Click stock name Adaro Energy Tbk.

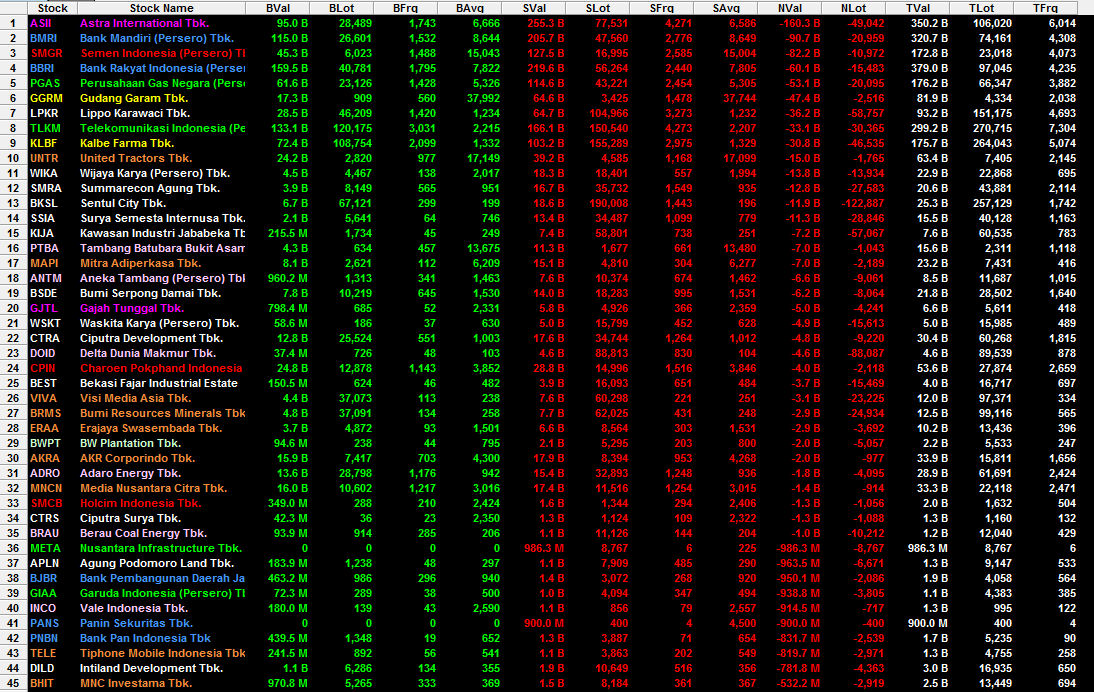click(130, 473)
